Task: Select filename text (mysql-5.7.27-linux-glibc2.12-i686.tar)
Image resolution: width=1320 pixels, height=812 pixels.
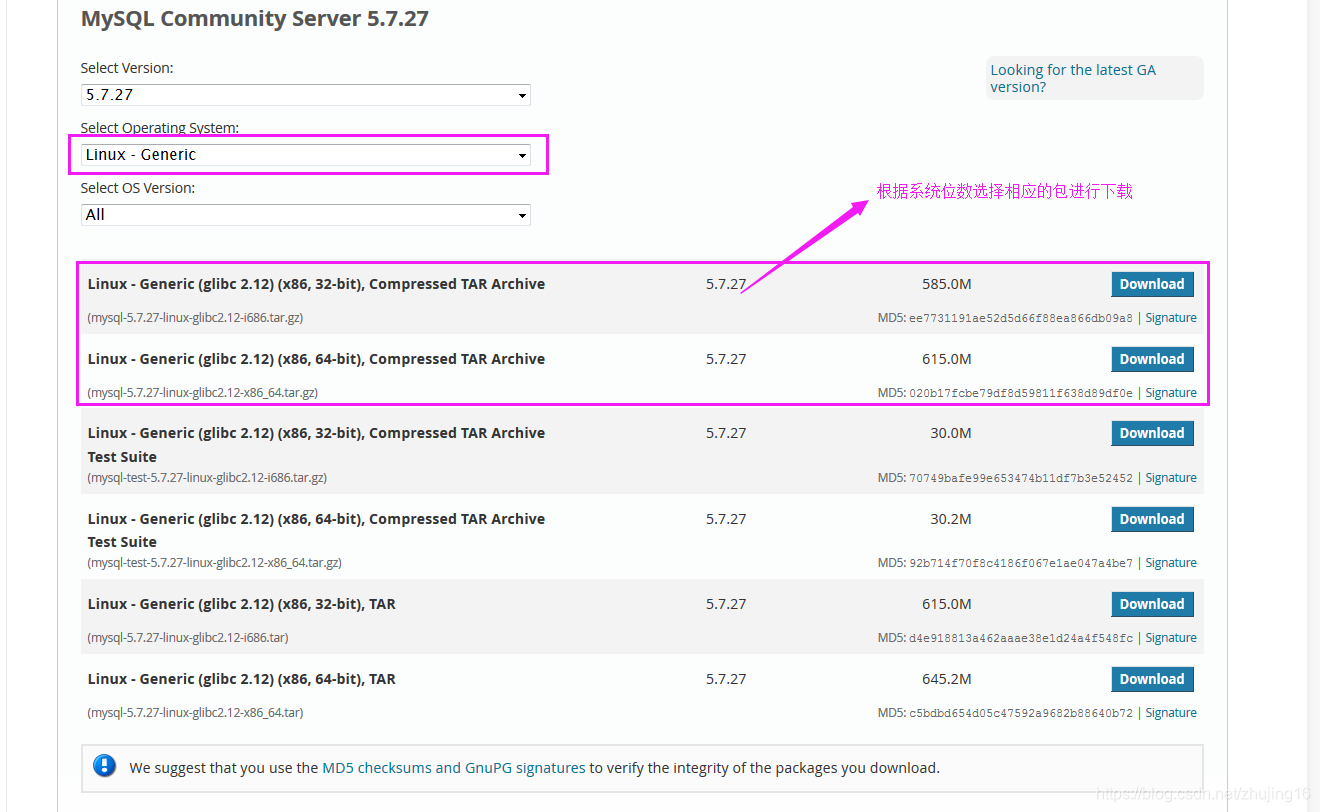Action: click(x=188, y=638)
